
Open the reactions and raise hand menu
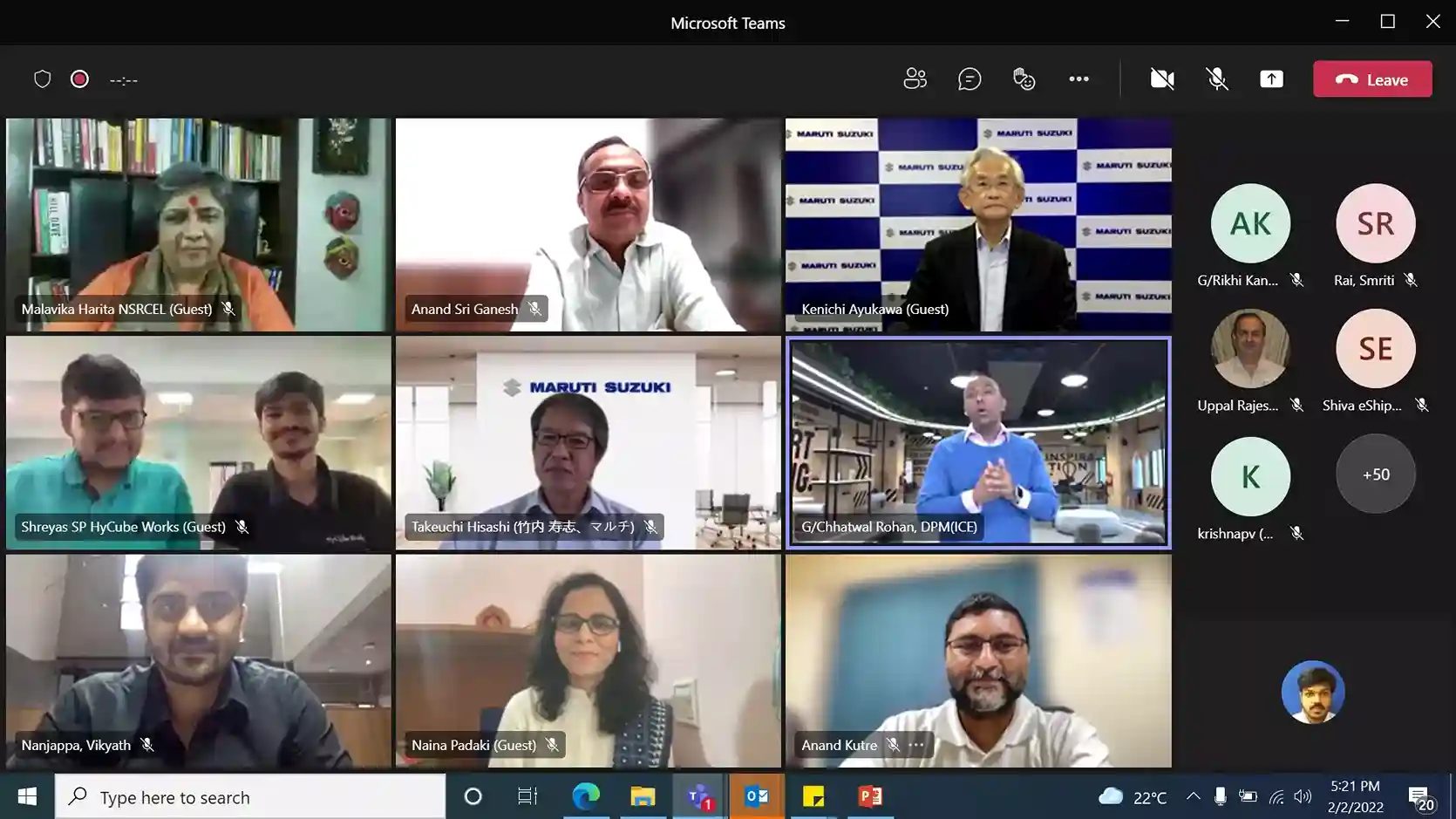[x=1024, y=79]
